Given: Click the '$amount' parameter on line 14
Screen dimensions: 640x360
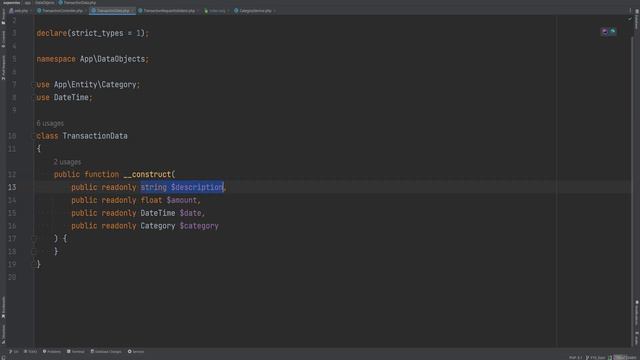Looking at the screenshot, I should tap(182, 200).
